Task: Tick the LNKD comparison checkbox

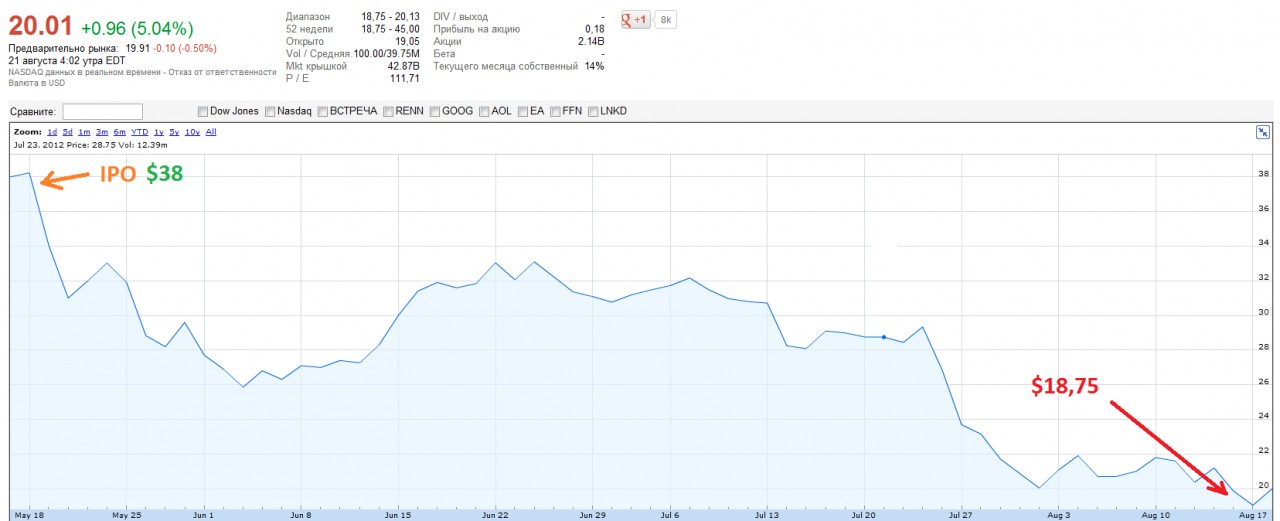Action: click(x=593, y=111)
